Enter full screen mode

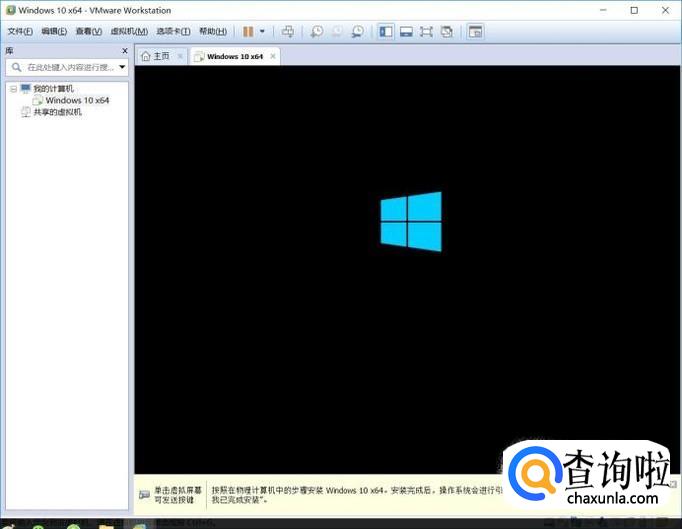coord(426,31)
